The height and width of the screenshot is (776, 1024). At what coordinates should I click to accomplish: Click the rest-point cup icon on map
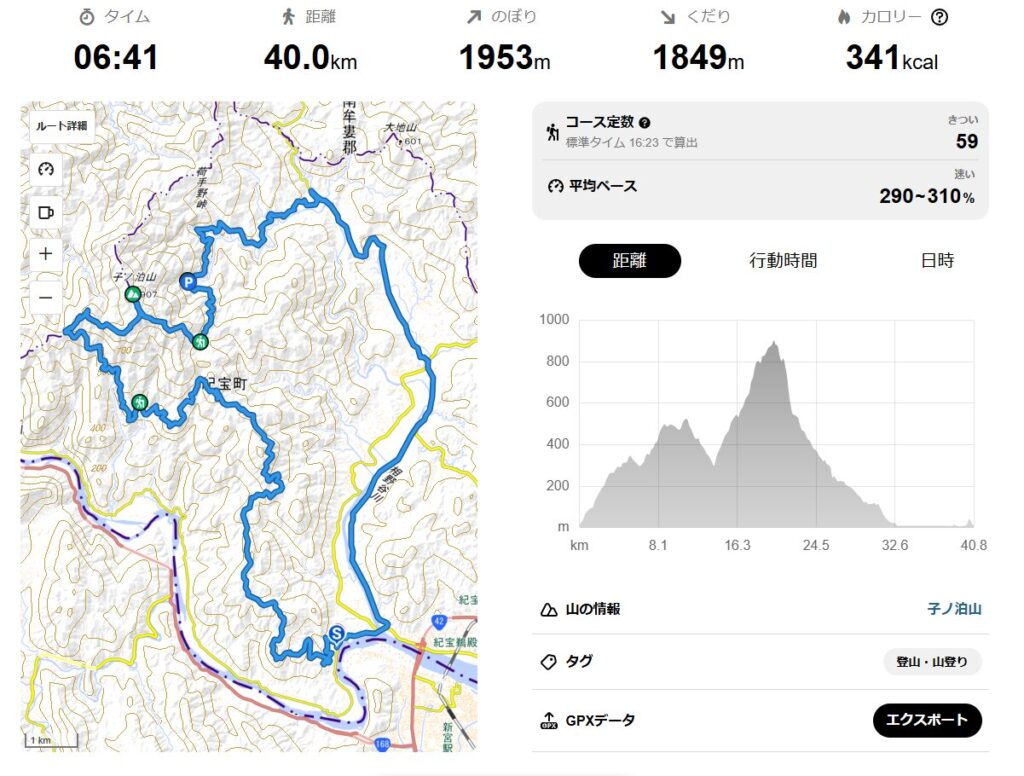coord(45,211)
